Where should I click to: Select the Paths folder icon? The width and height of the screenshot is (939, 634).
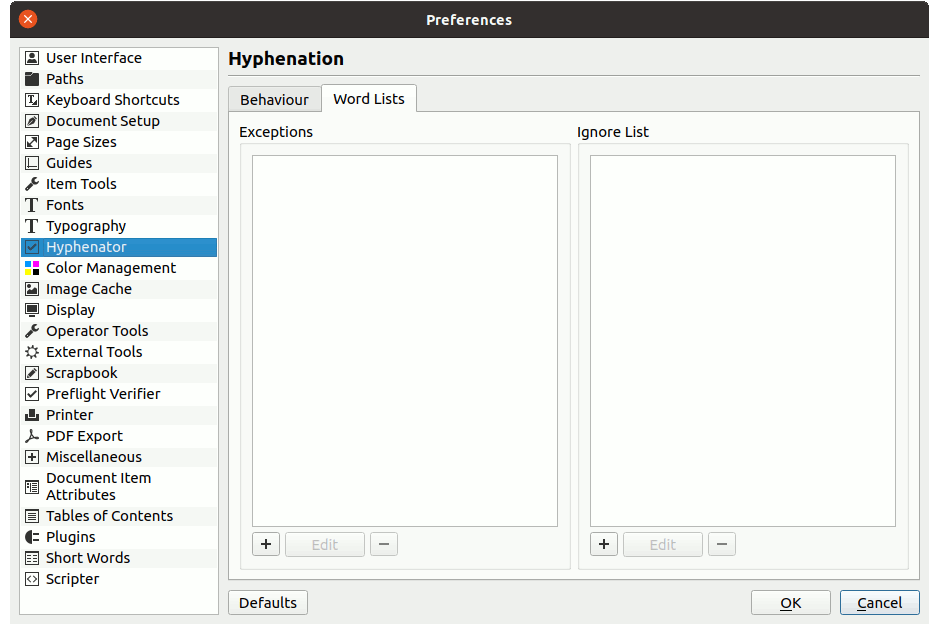pyautogui.click(x=32, y=79)
